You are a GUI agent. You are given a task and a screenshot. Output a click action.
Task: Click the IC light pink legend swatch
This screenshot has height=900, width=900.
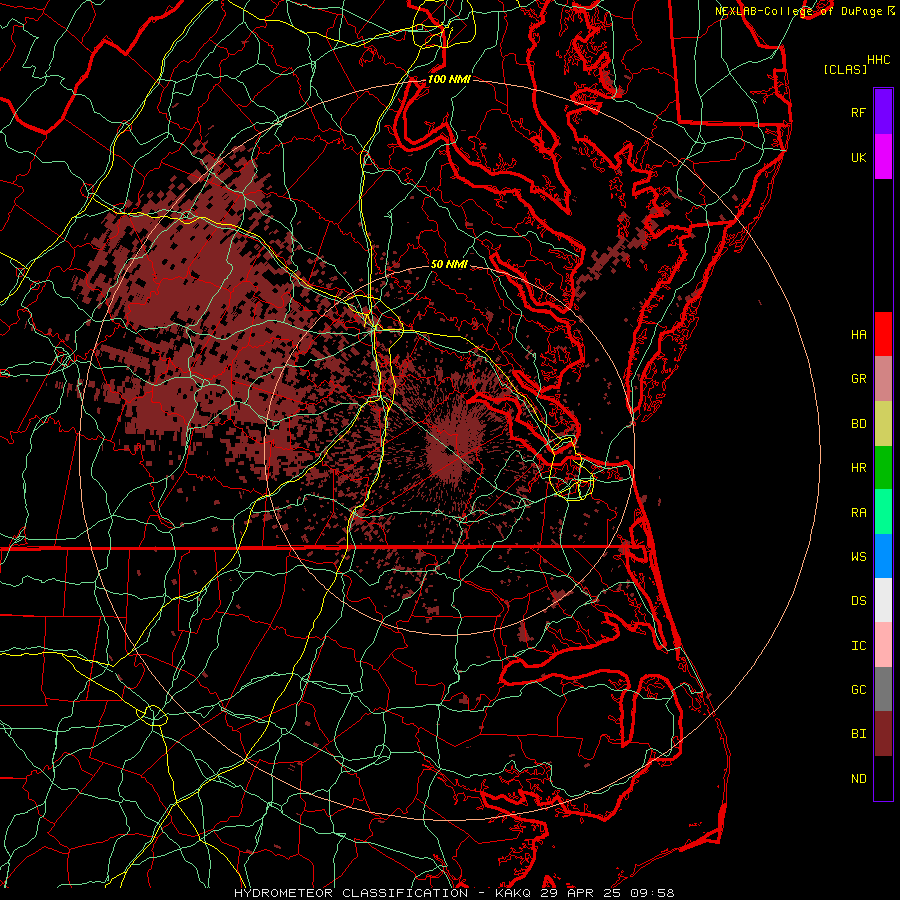883,645
